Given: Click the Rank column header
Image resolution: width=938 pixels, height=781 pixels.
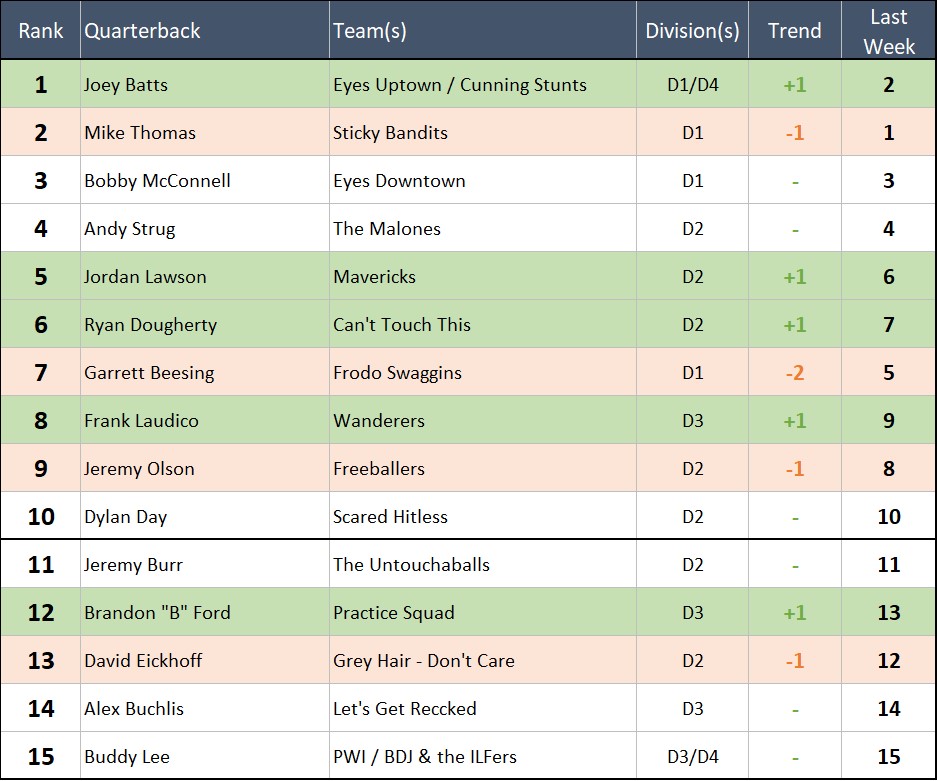Looking at the screenshot, I should [40, 31].
